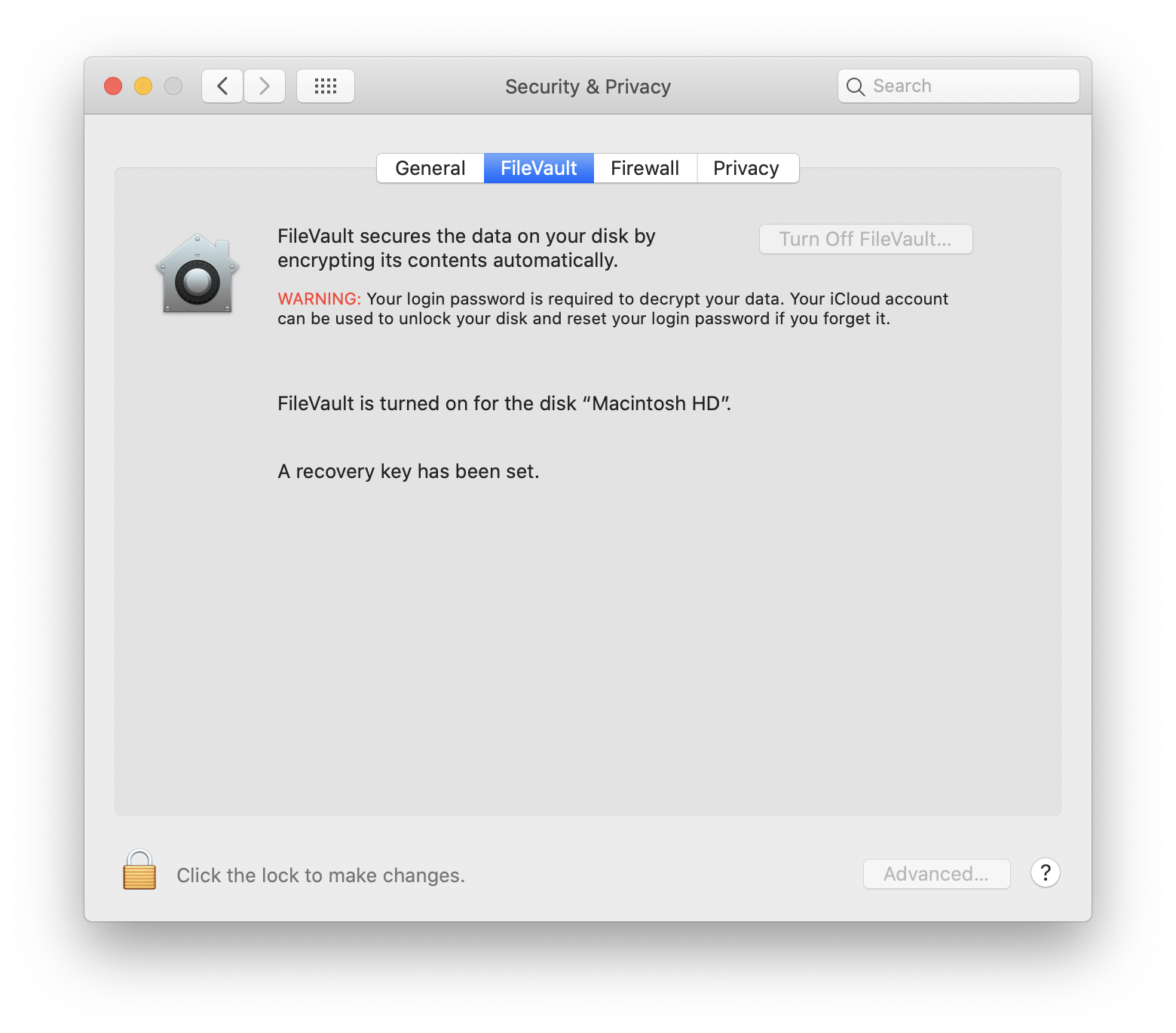The width and height of the screenshot is (1176, 1033).
Task: Click the "FileVault is turned on" status text
Action: point(504,403)
